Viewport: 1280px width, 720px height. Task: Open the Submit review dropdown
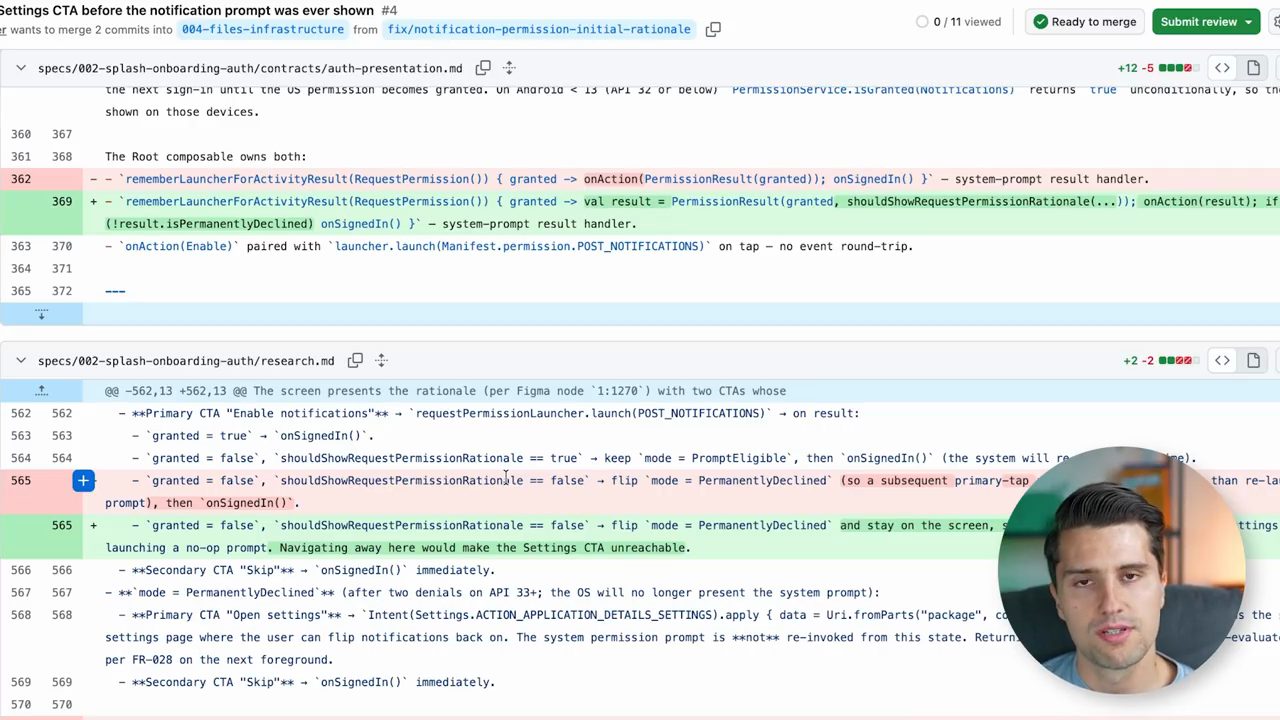tap(1206, 22)
